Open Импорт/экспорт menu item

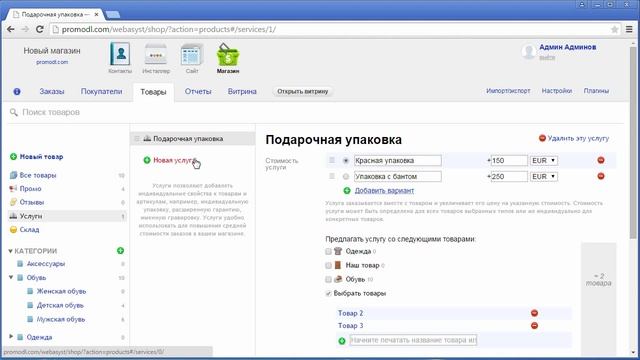(508, 91)
